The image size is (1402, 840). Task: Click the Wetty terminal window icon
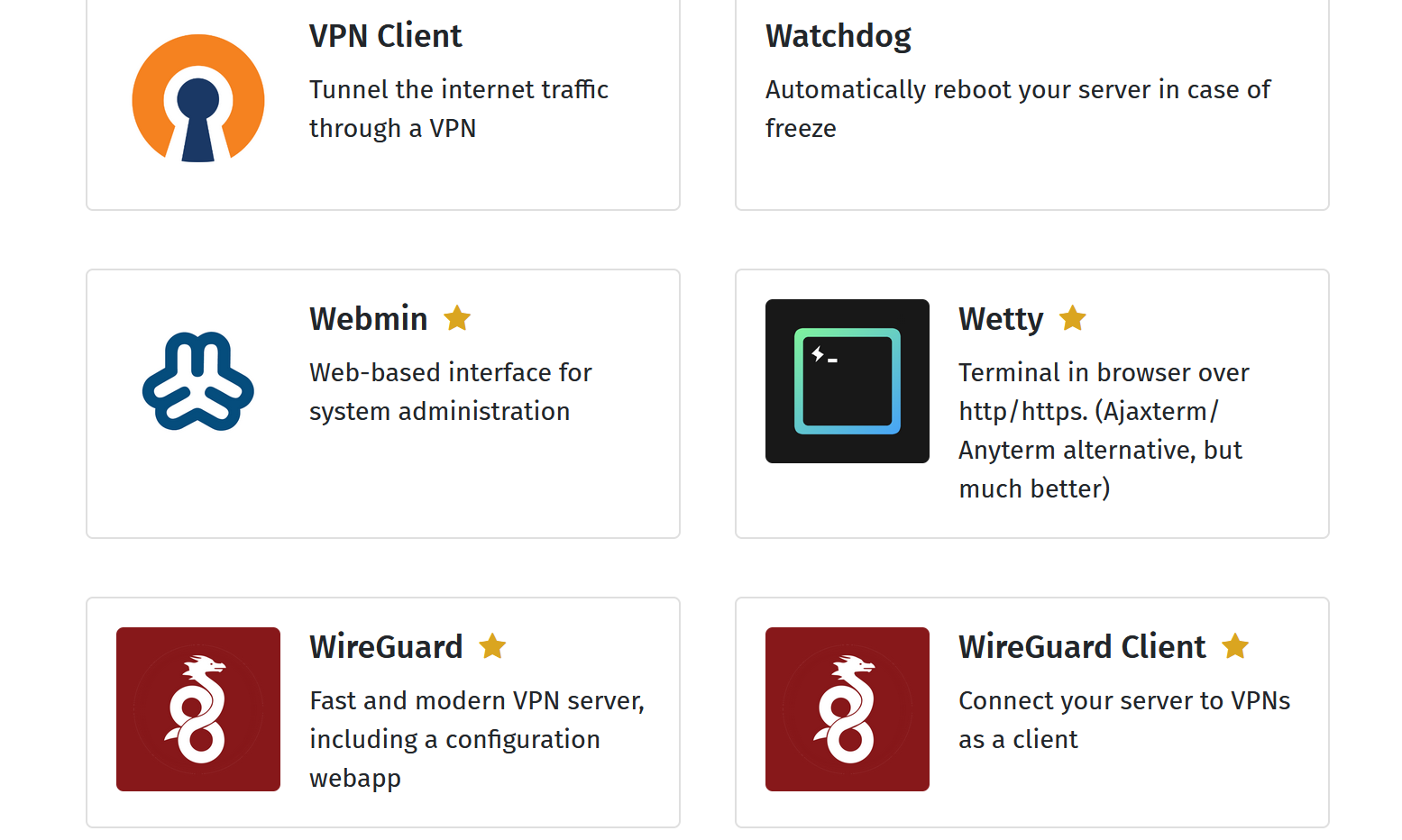(x=847, y=381)
